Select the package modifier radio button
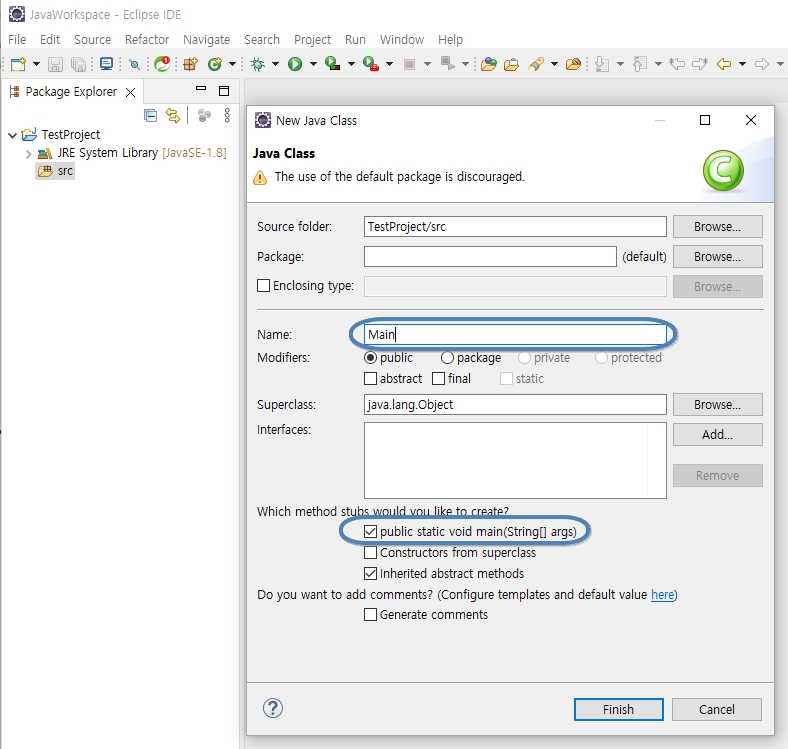This screenshot has height=749, width=788. [447, 358]
